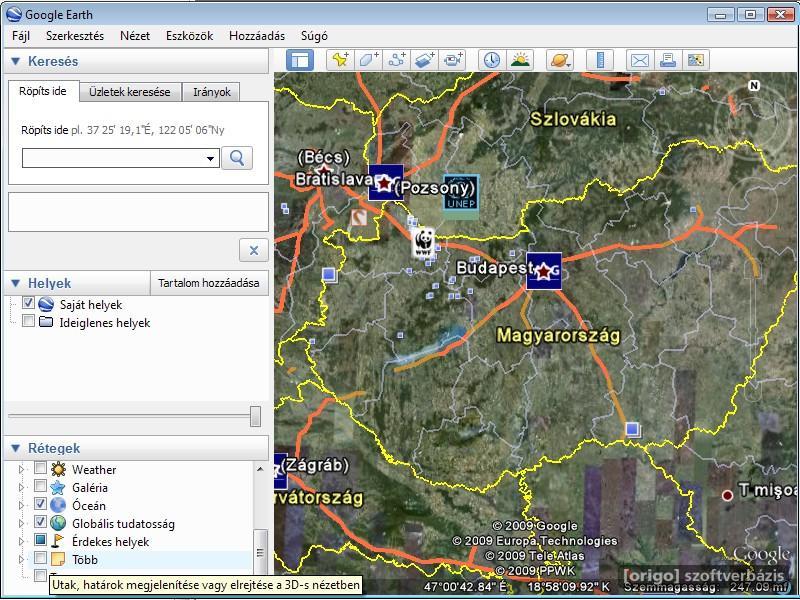Viewport: 800px width, 600px height.
Task: Click the Places opacity slider handle
Action: (x=256, y=416)
